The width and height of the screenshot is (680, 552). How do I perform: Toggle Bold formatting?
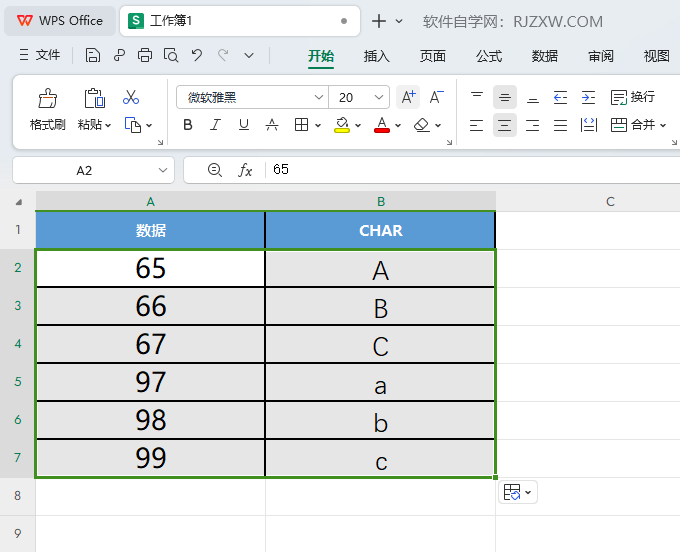pyautogui.click(x=188, y=125)
